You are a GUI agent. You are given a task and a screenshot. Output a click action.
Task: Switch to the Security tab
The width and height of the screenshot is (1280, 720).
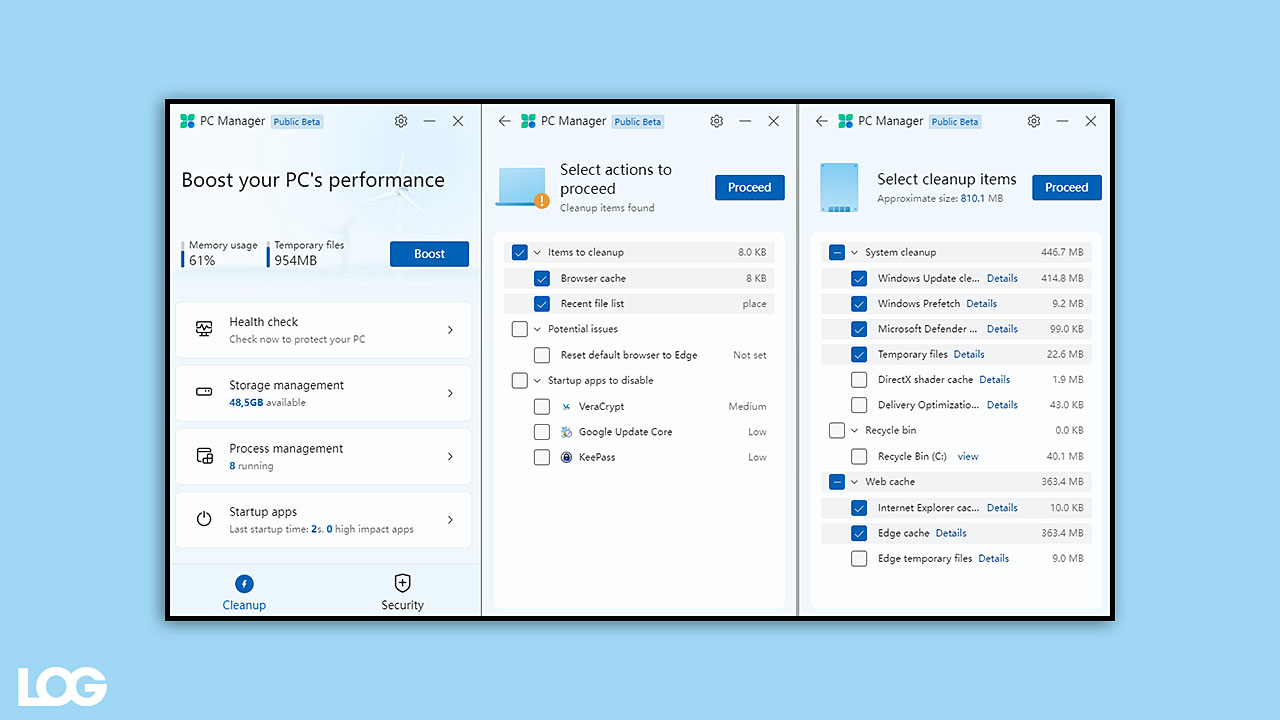click(403, 592)
